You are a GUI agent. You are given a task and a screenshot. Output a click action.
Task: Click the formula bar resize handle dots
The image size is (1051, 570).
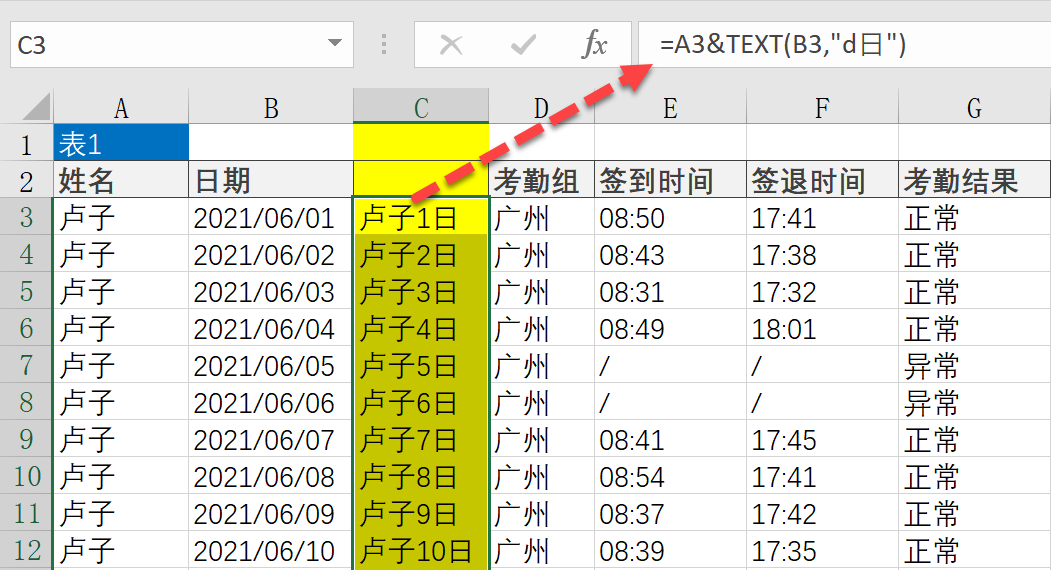tap(383, 44)
